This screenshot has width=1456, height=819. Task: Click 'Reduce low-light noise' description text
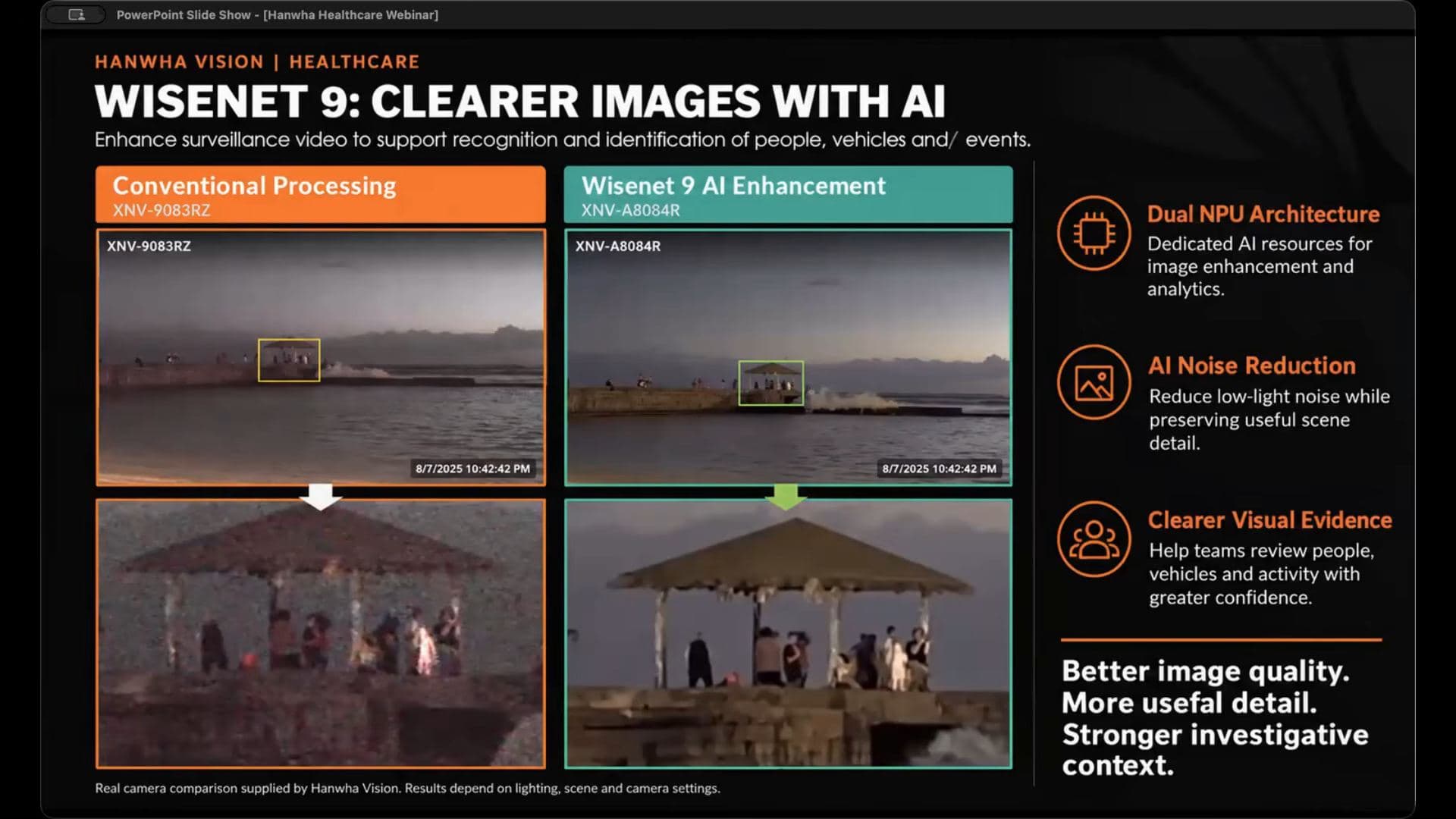coord(1269,419)
